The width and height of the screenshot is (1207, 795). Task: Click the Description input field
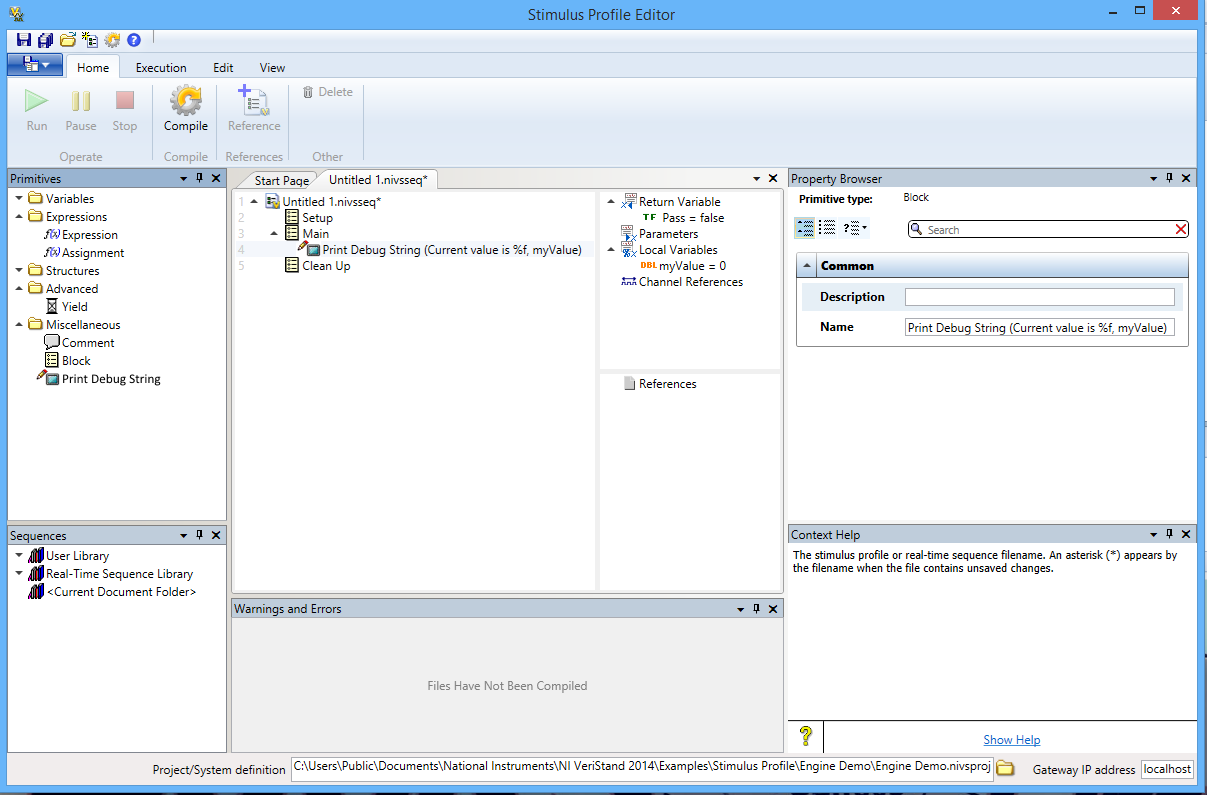coord(1039,297)
